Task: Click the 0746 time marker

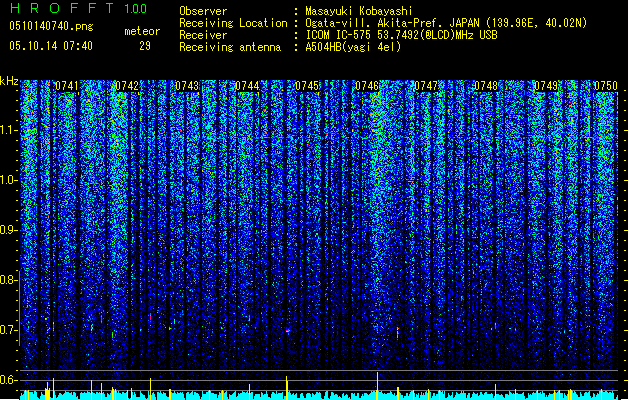Action: pyautogui.click(x=367, y=86)
